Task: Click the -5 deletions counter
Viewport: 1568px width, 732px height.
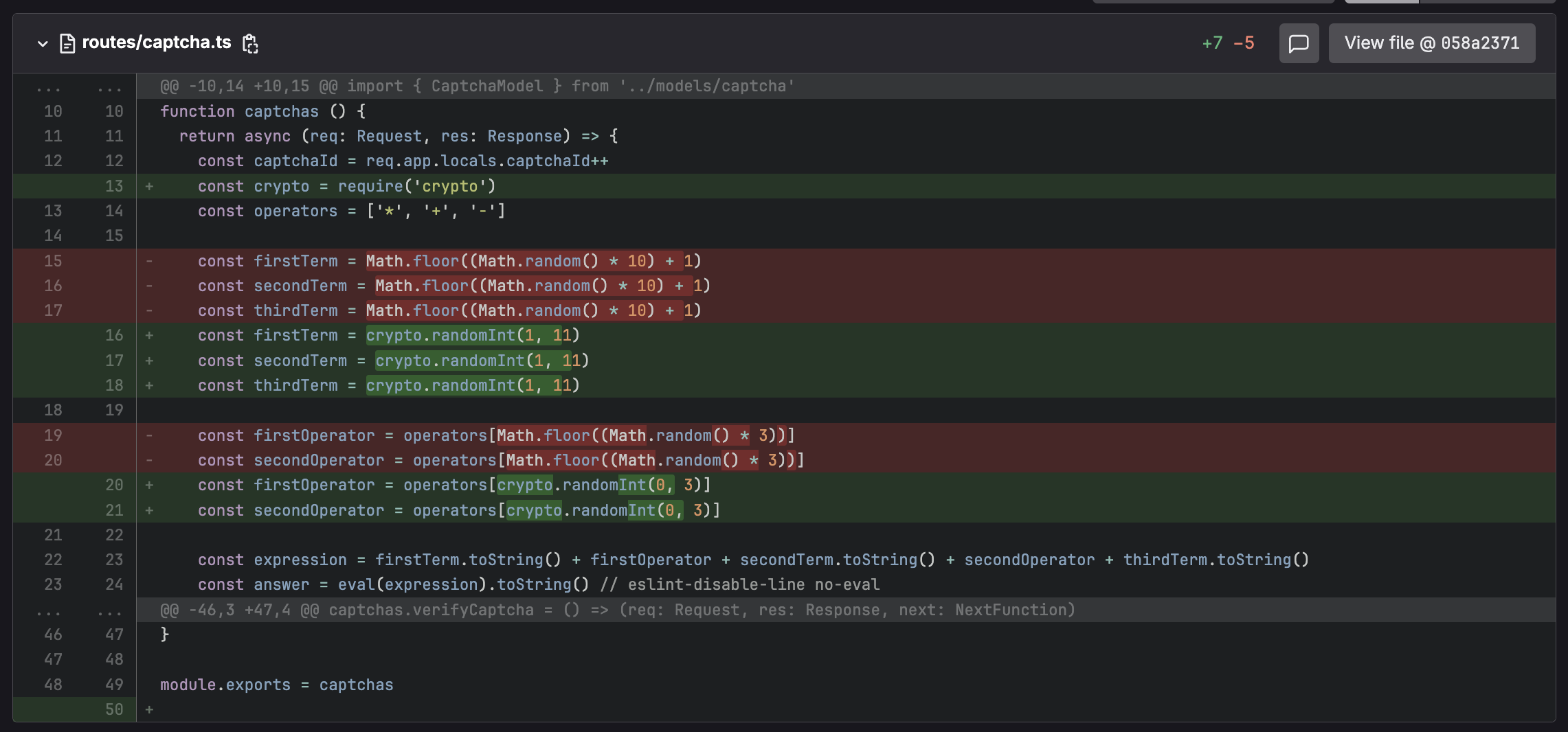Action: (x=1244, y=43)
